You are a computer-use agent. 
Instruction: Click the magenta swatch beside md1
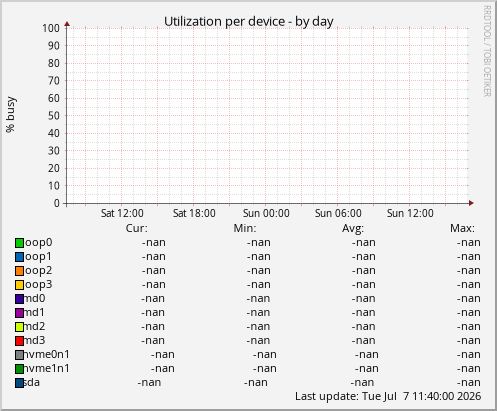coord(19,313)
